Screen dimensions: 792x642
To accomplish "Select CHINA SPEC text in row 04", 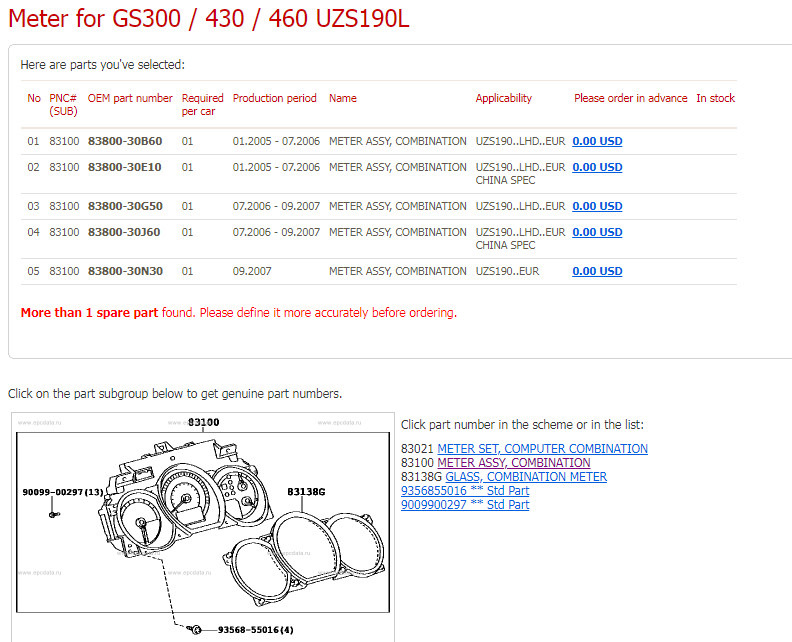I will pyautogui.click(x=505, y=245).
